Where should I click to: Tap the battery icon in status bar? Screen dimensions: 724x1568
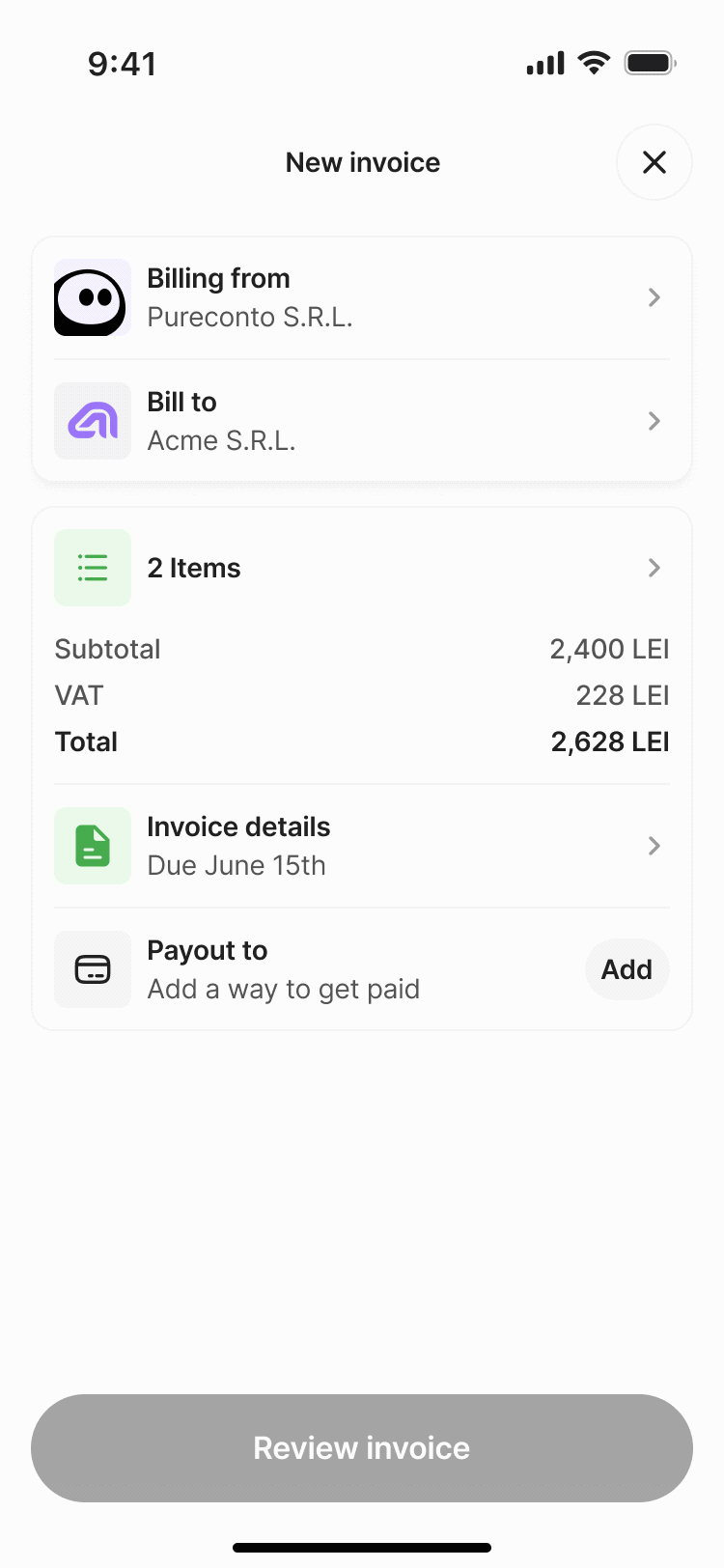(651, 64)
